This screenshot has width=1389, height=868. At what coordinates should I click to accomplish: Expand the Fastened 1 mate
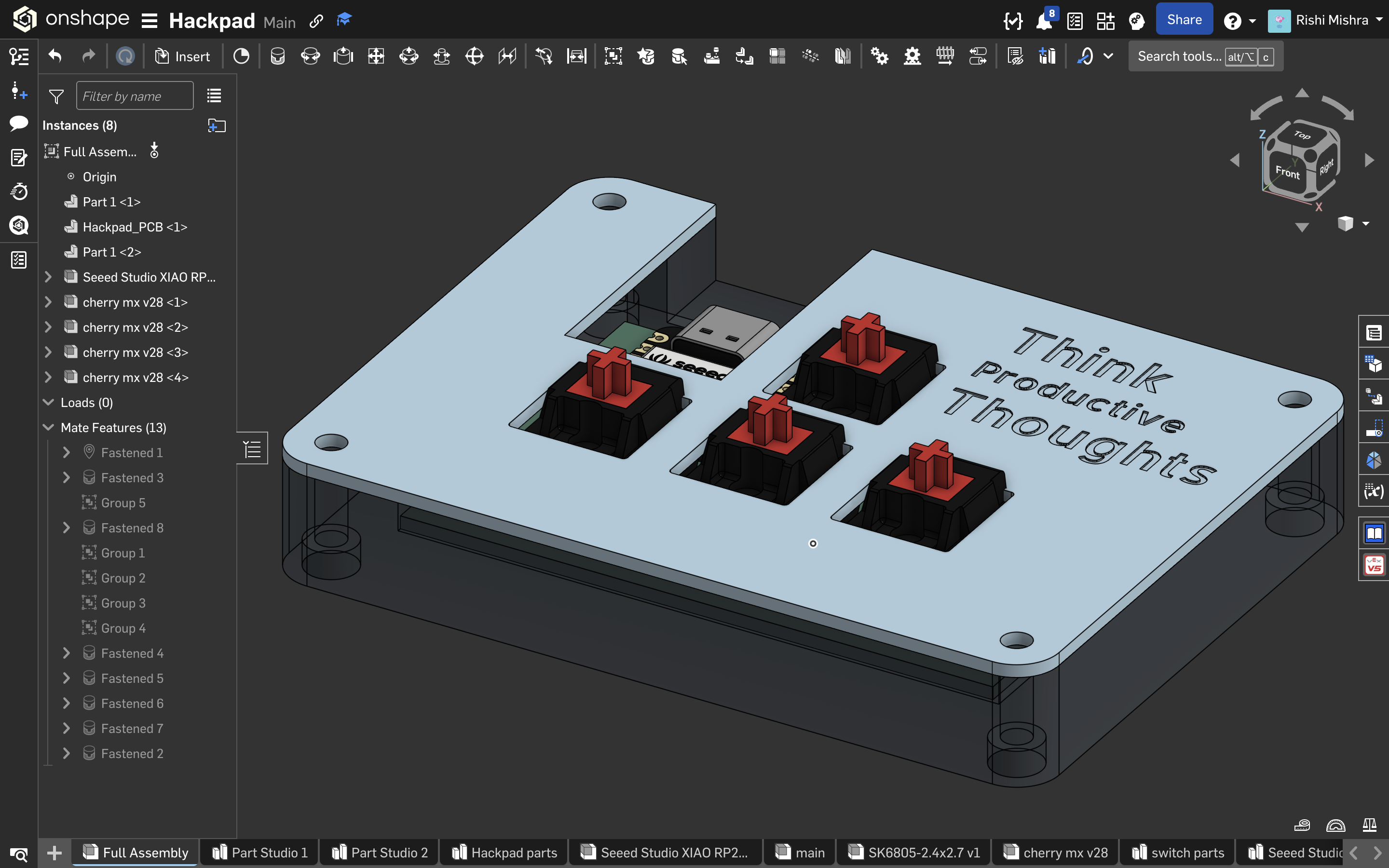click(x=66, y=452)
